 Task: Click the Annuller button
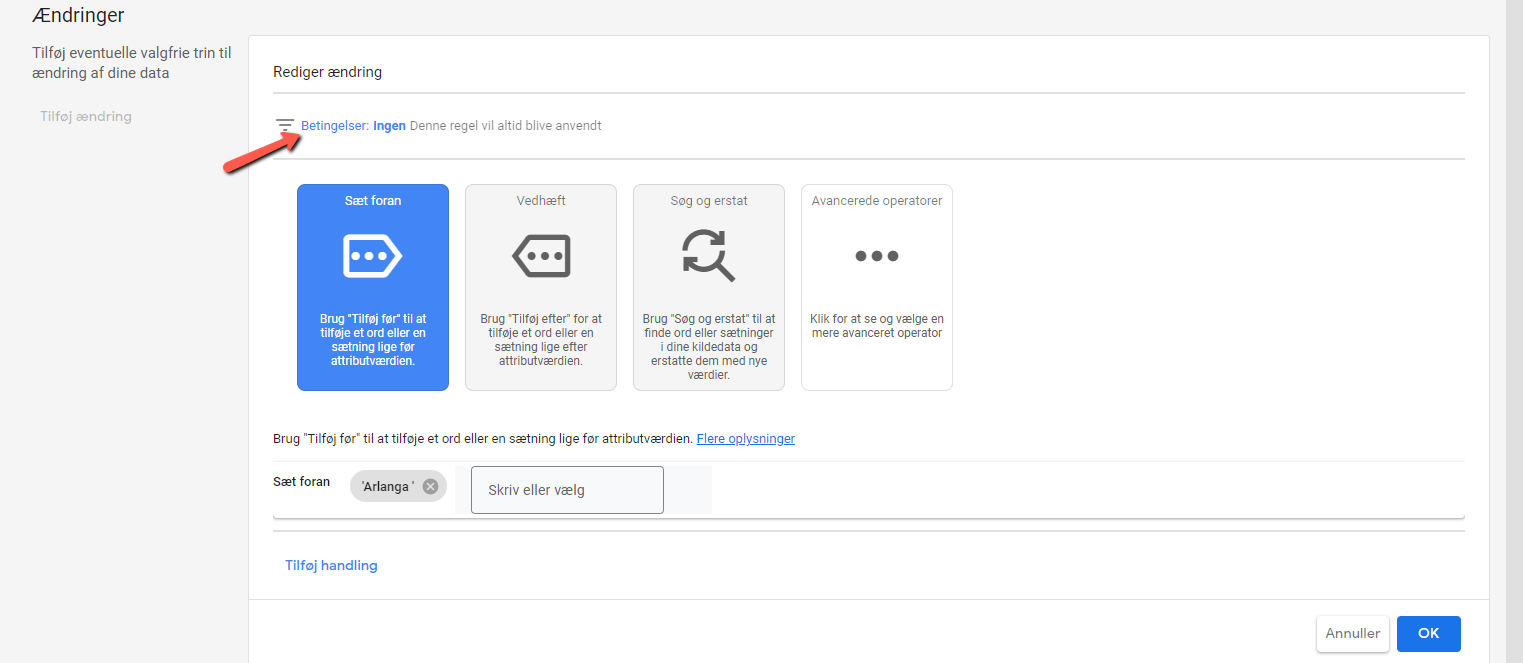[1353, 633]
